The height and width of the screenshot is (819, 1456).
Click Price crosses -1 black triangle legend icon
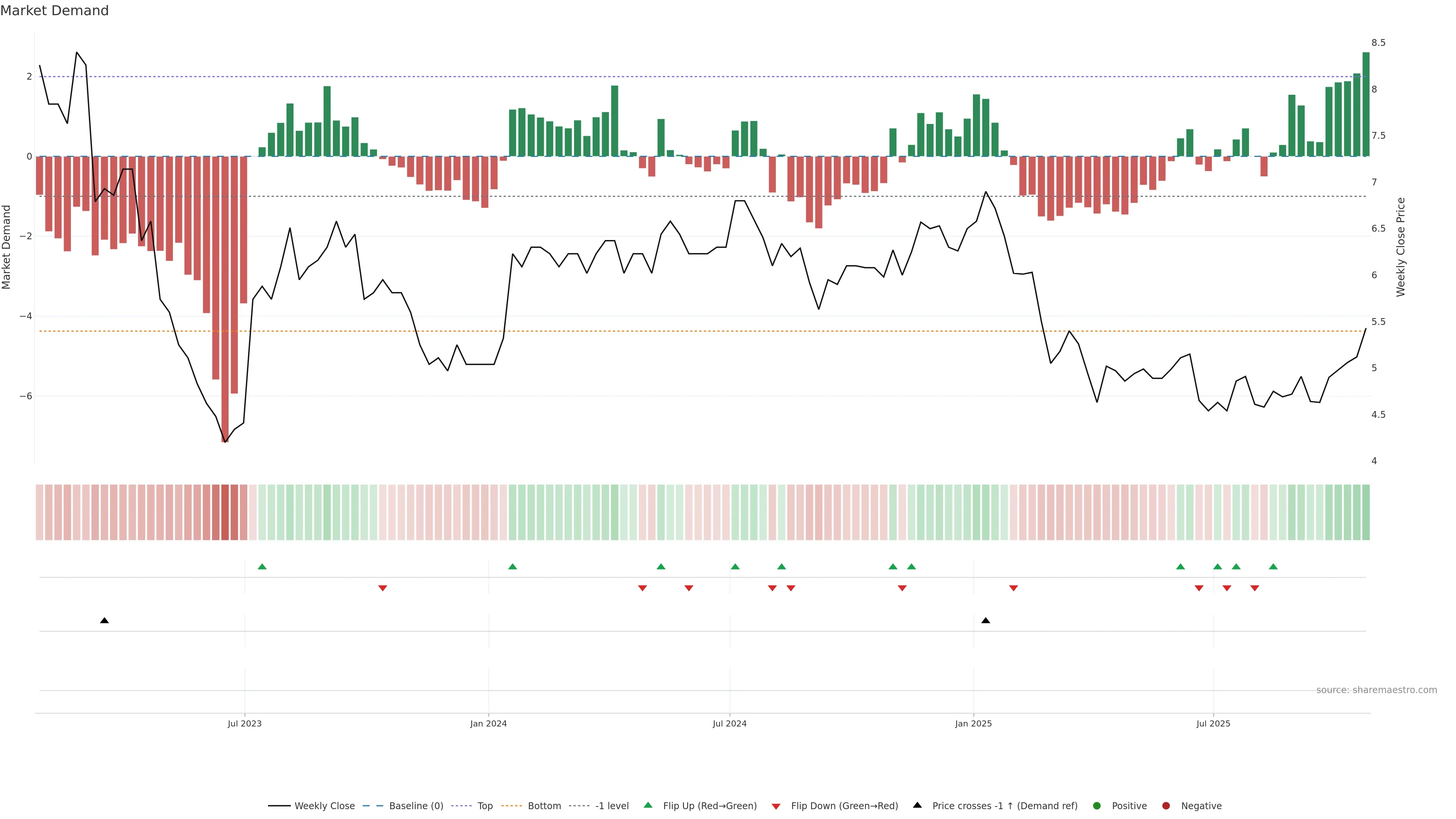point(917,805)
